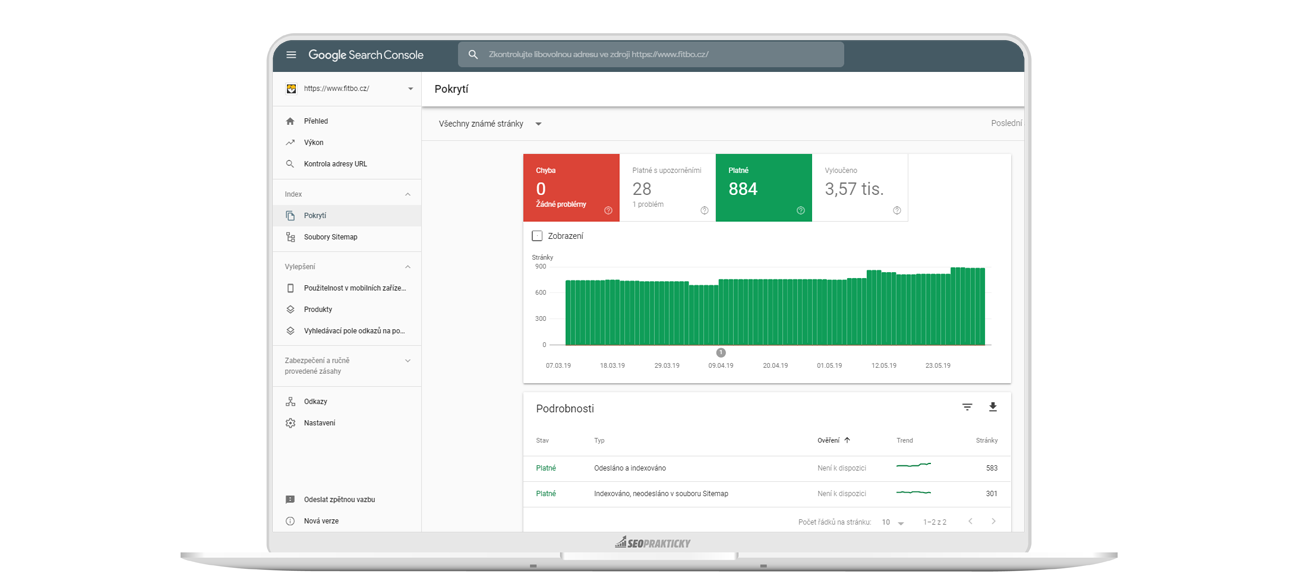Change rows per page dropdown
The image size is (1300, 587).
tap(892, 523)
